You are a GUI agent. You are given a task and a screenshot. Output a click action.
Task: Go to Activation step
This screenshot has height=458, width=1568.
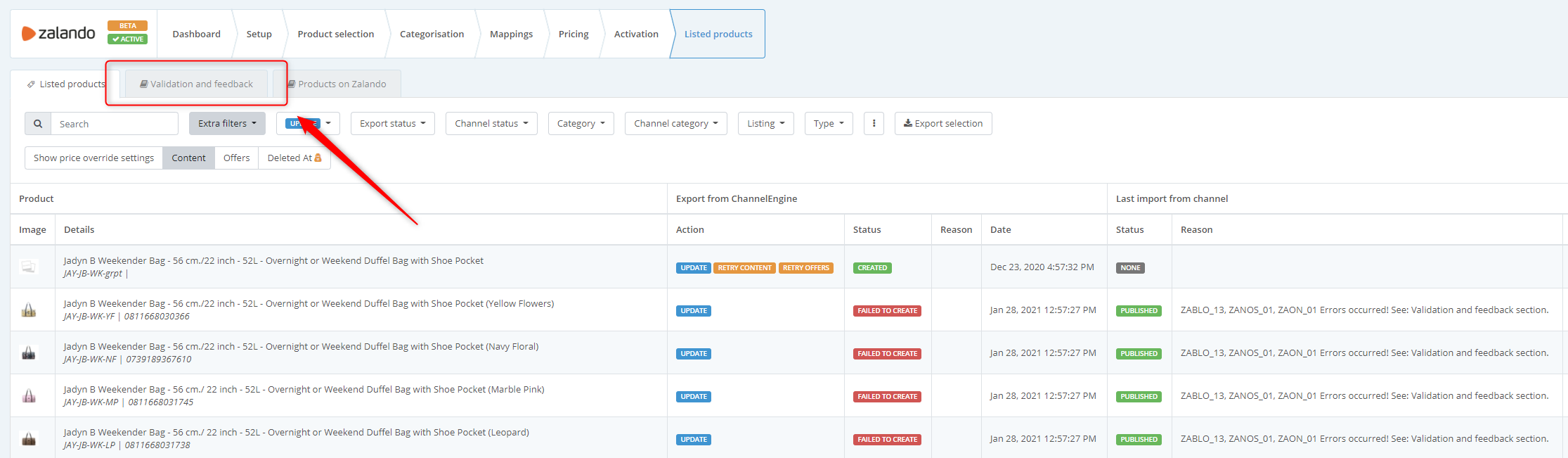636,34
